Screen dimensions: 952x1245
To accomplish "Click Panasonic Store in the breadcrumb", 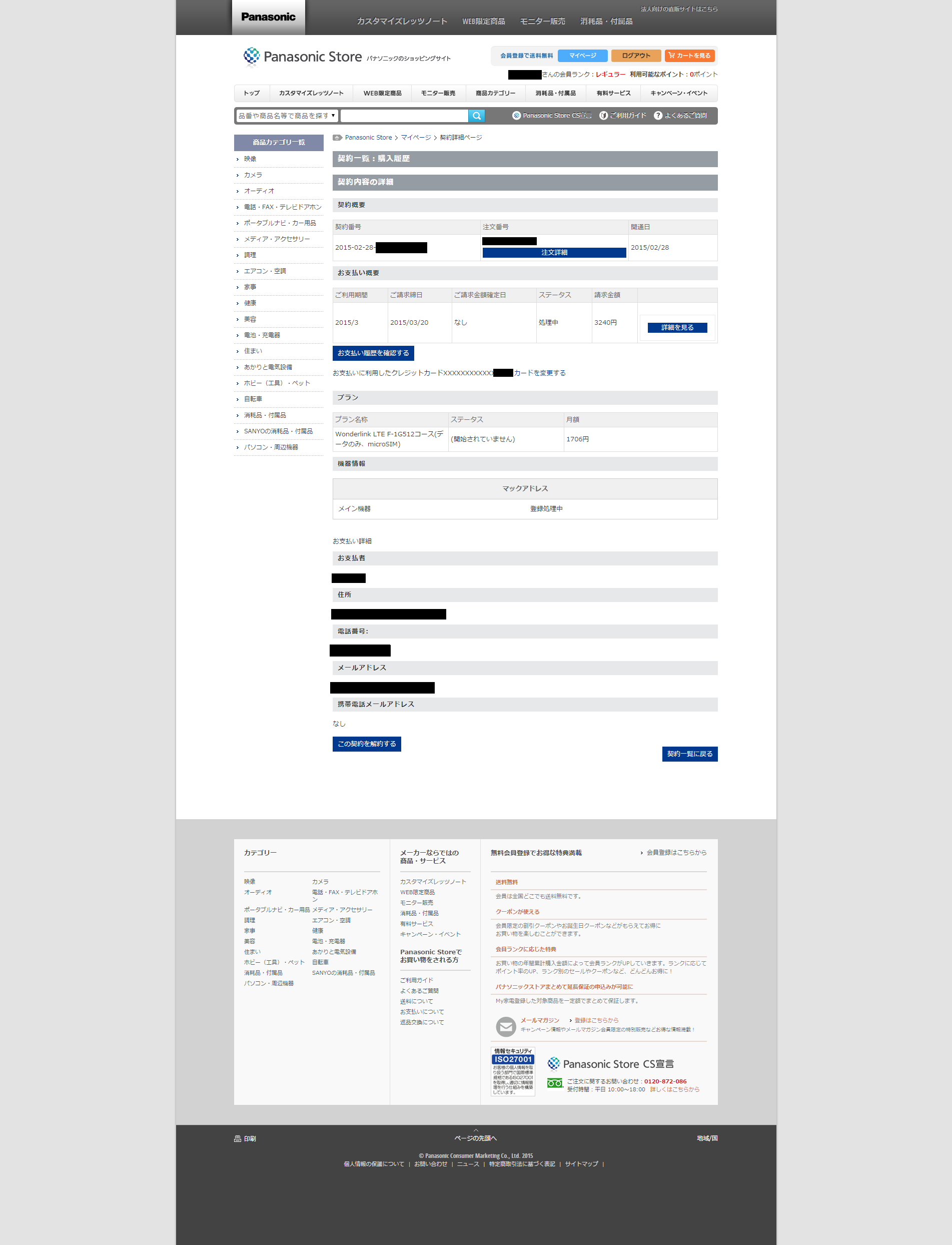I will 368,137.
